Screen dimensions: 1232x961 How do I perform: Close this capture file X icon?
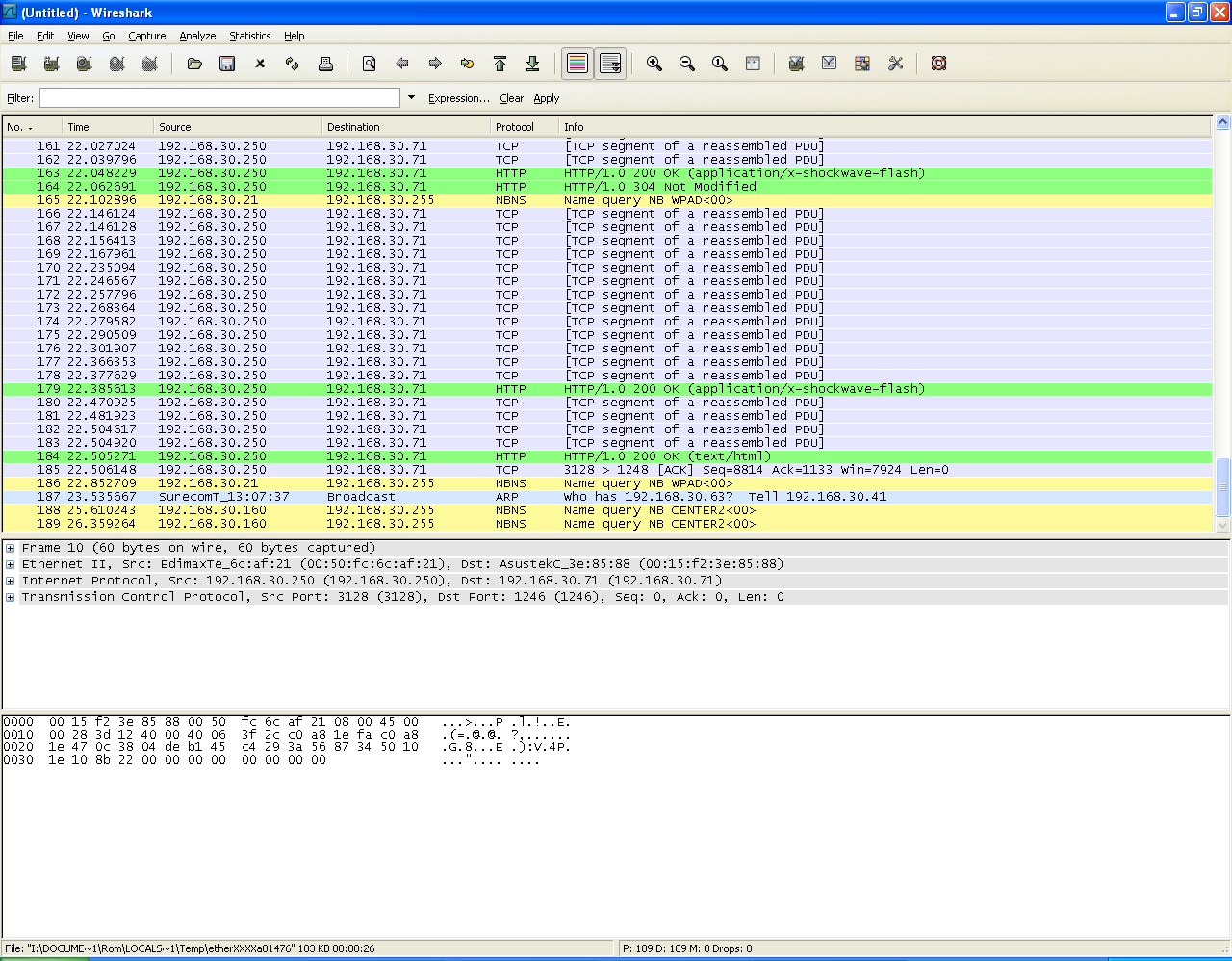click(260, 64)
